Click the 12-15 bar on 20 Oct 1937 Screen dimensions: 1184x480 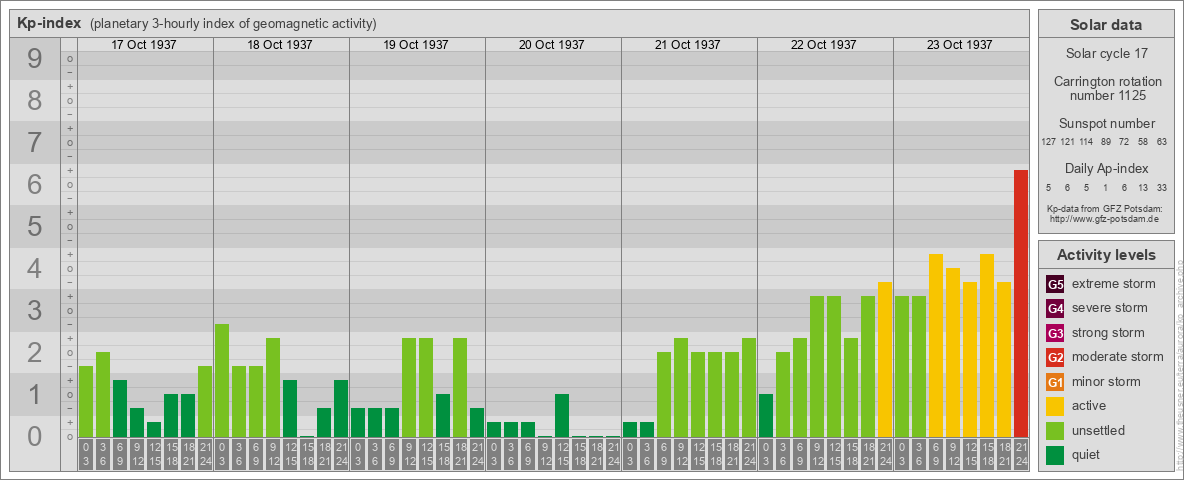pyautogui.click(x=562, y=415)
